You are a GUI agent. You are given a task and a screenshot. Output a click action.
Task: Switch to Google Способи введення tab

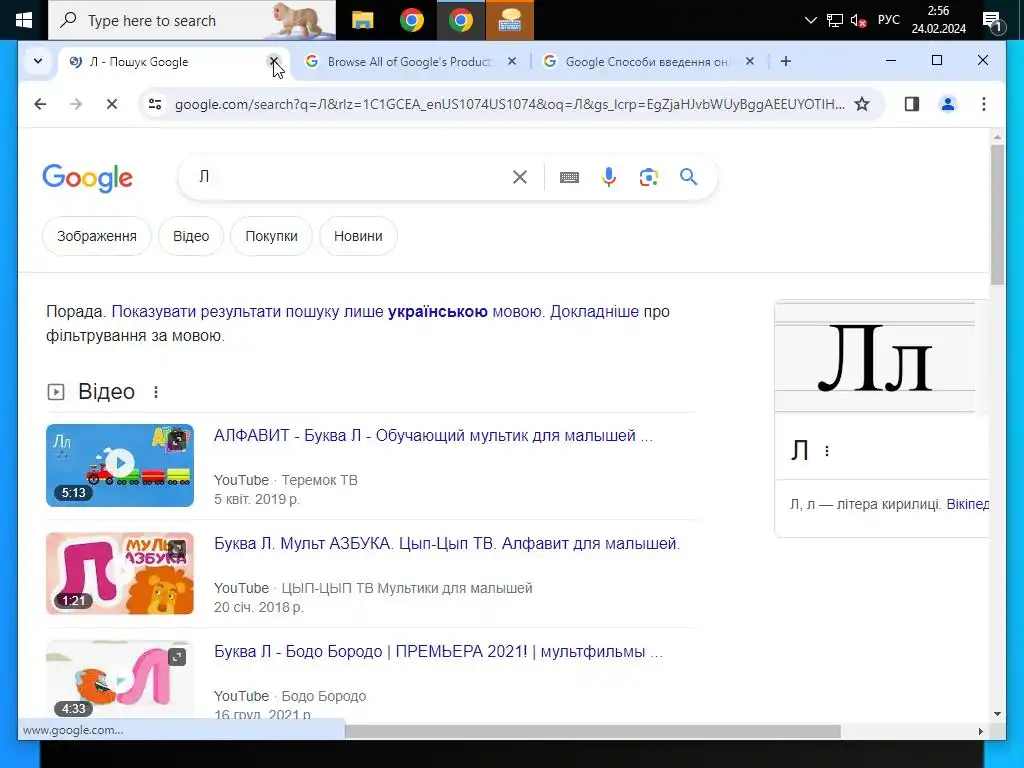[x=647, y=61]
